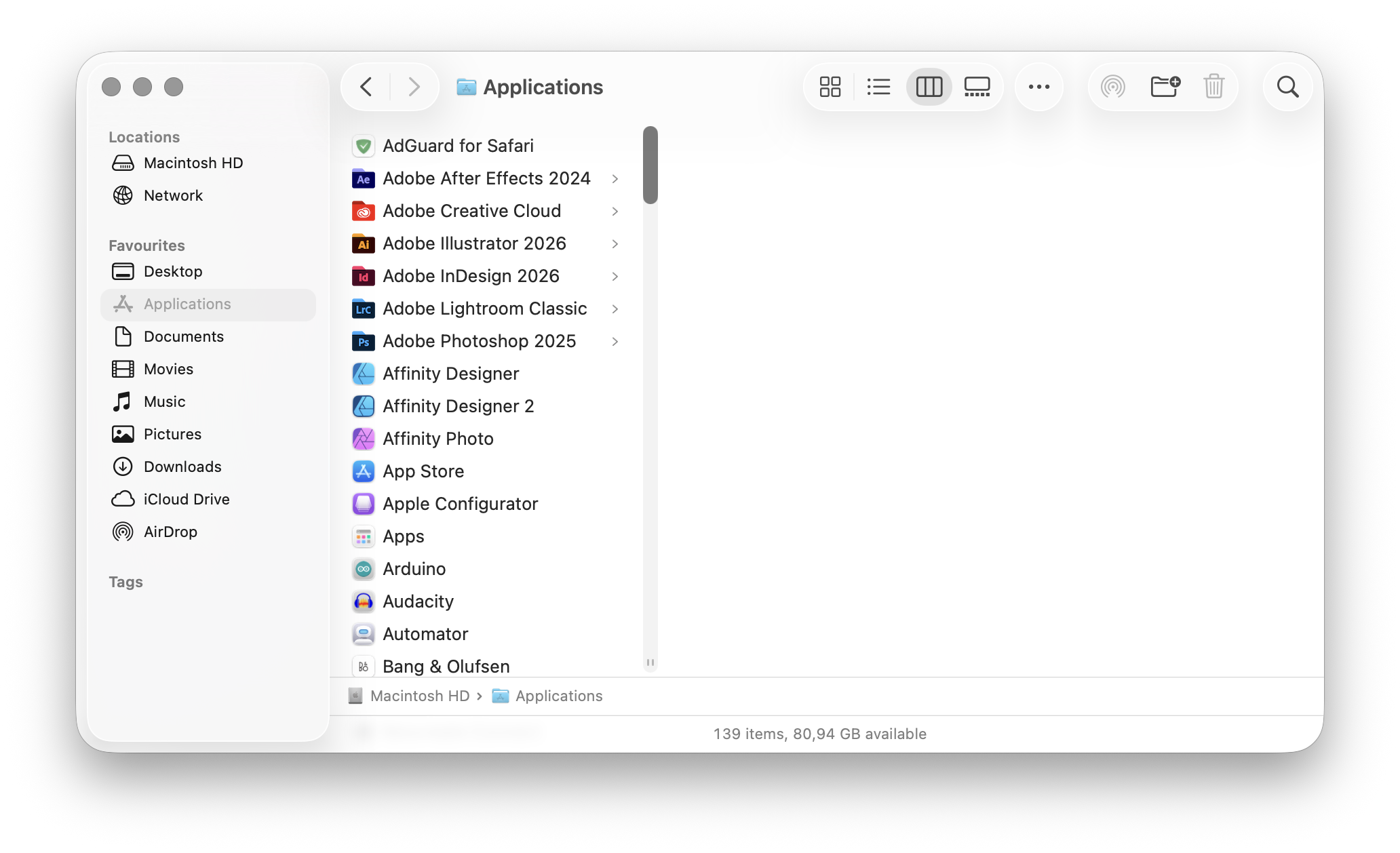Click the trash delete icon

pos(1213,87)
